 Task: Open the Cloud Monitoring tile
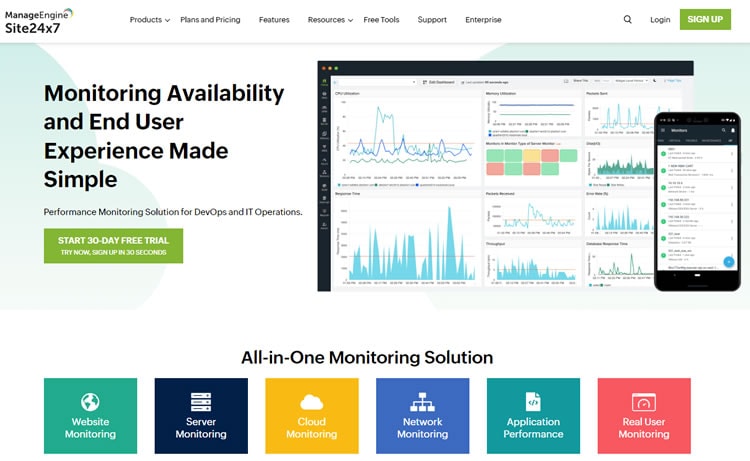[312, 416]
